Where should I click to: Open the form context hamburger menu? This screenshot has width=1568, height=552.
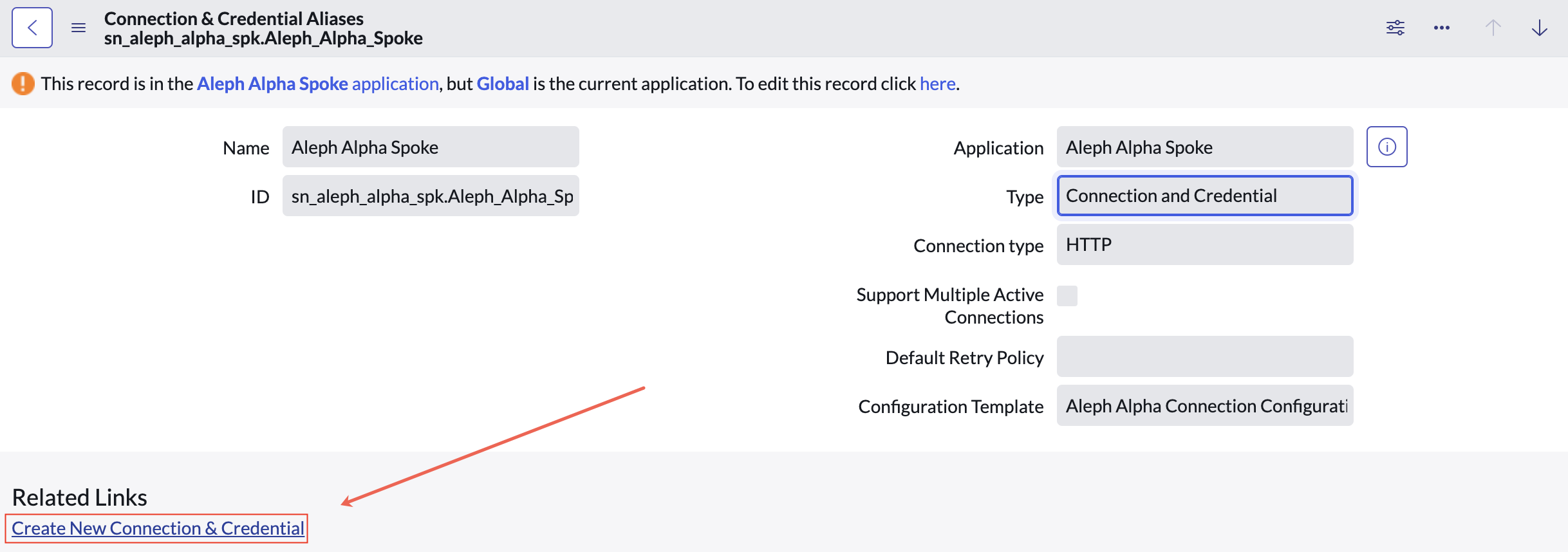[79, 28]
